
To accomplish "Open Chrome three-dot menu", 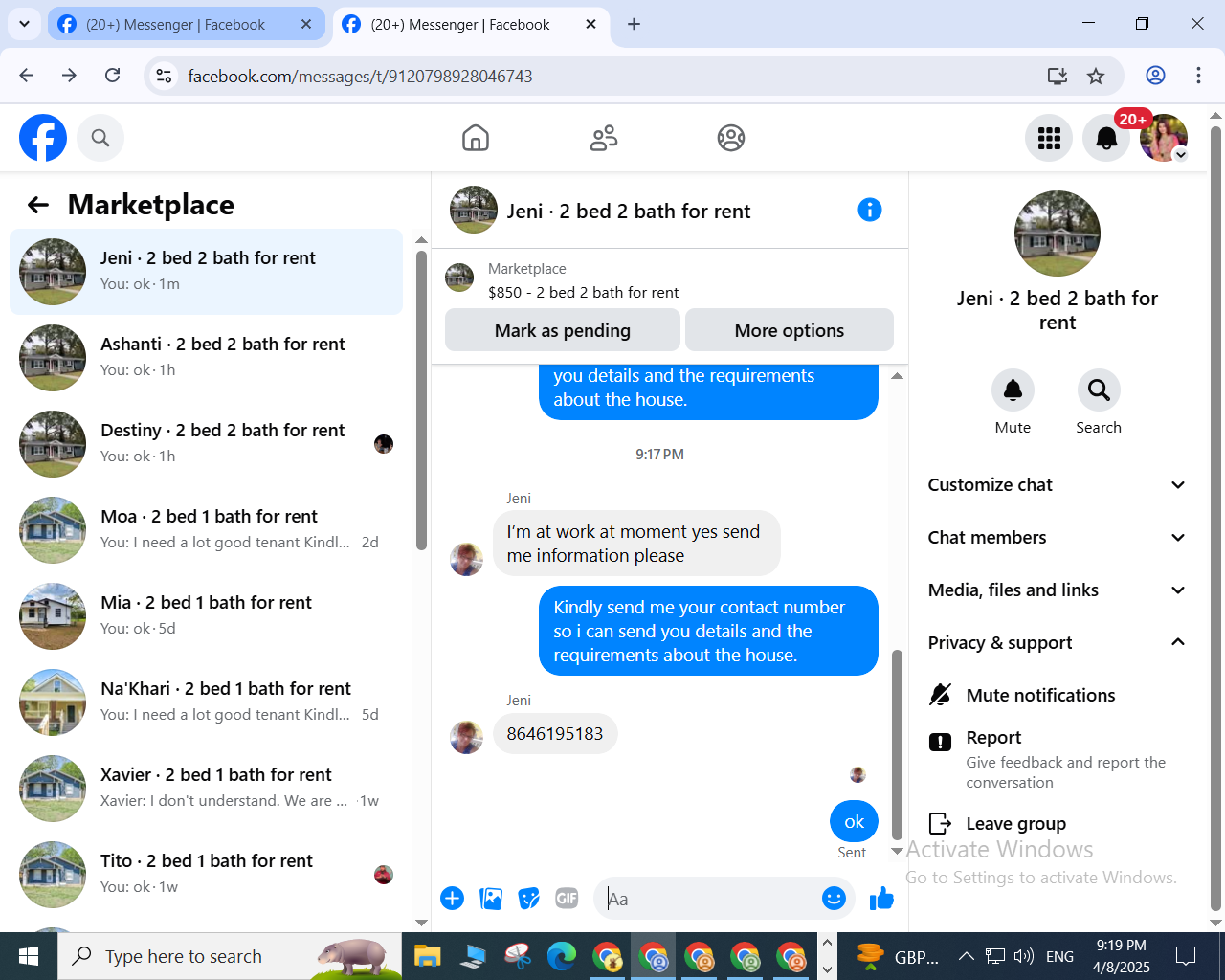I will tap(1198, 76).
